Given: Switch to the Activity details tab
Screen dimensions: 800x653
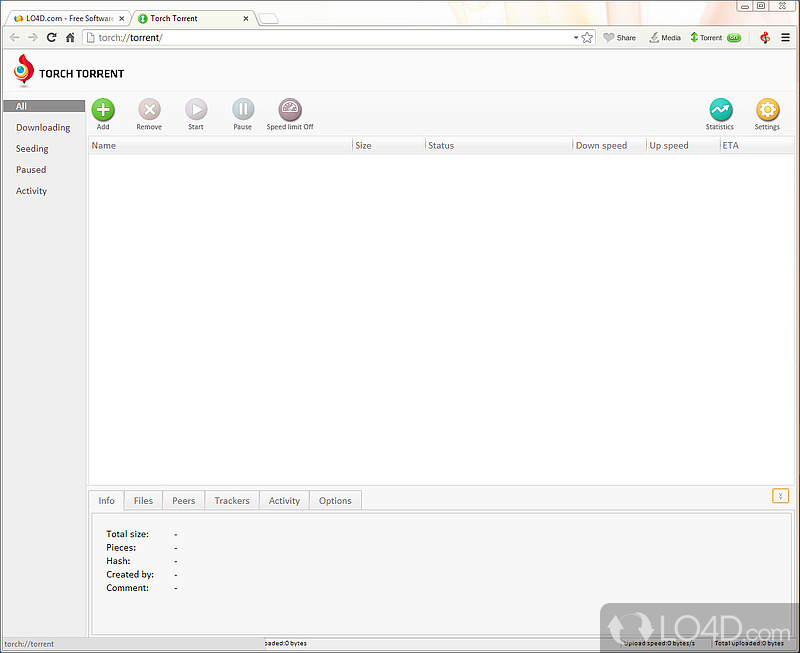Looking at the screenshot, I should coord(284,500).
